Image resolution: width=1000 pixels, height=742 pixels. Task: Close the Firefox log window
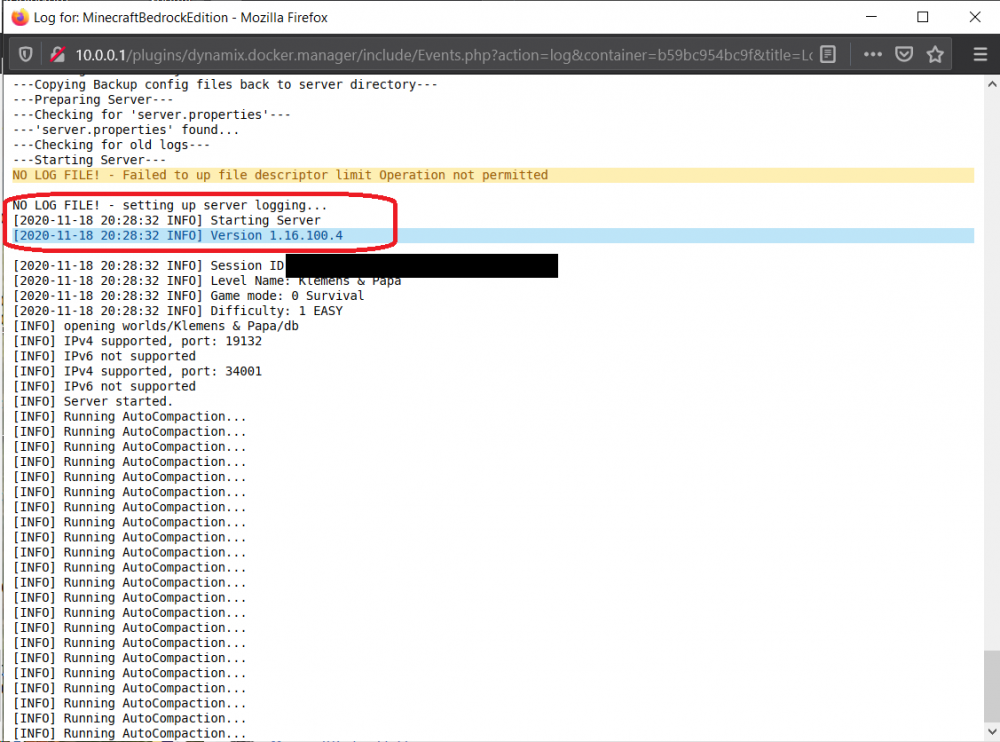(974, 17)
